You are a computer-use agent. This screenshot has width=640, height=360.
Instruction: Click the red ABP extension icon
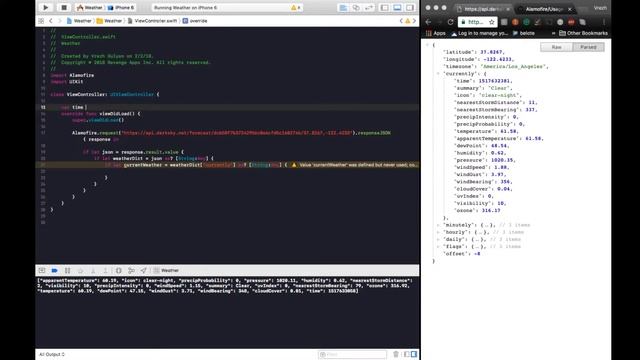point(571,22)
